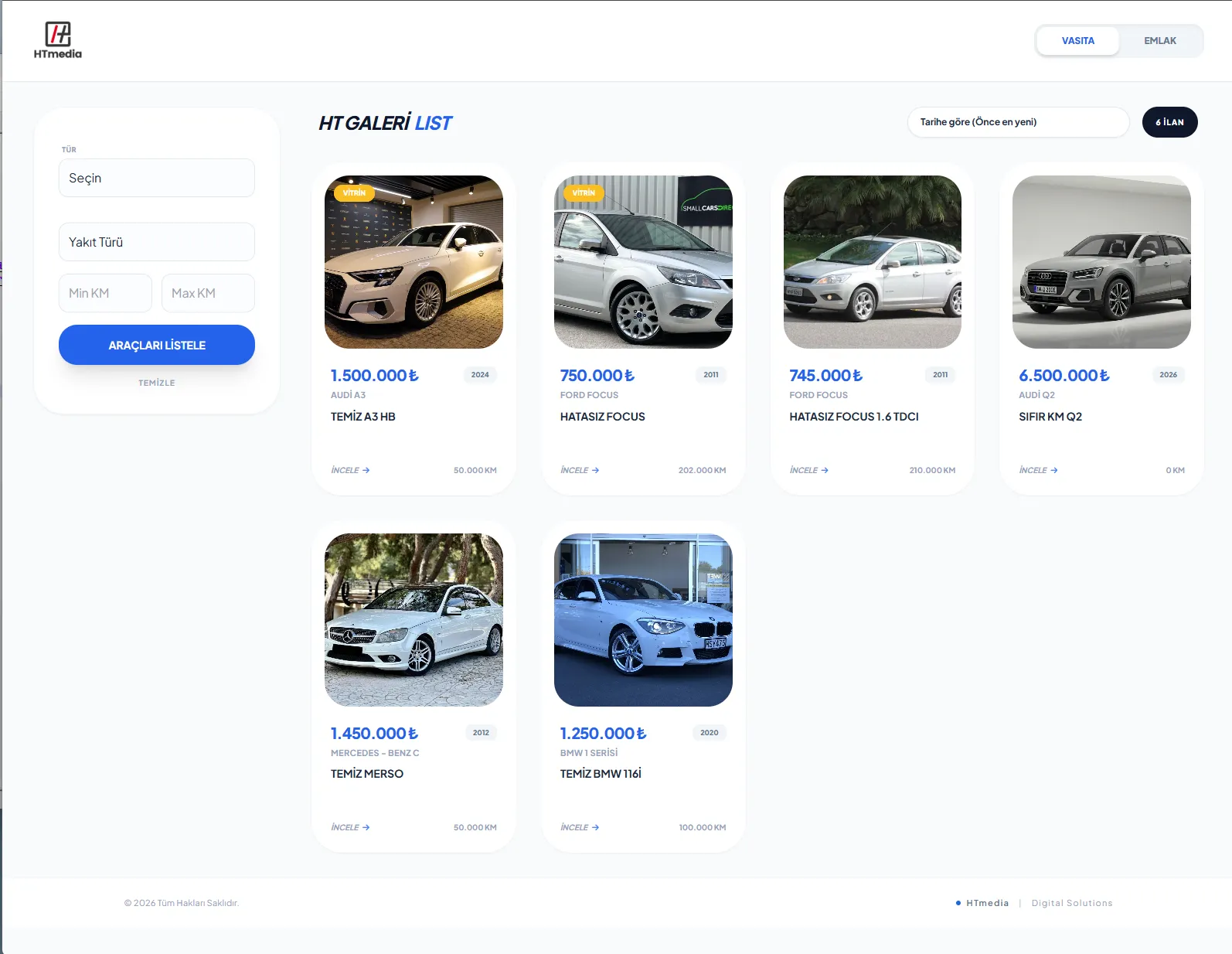Click the SIFIR KM Q2 title
This screenshot has width=1232, height=954.
(1050, 417)
